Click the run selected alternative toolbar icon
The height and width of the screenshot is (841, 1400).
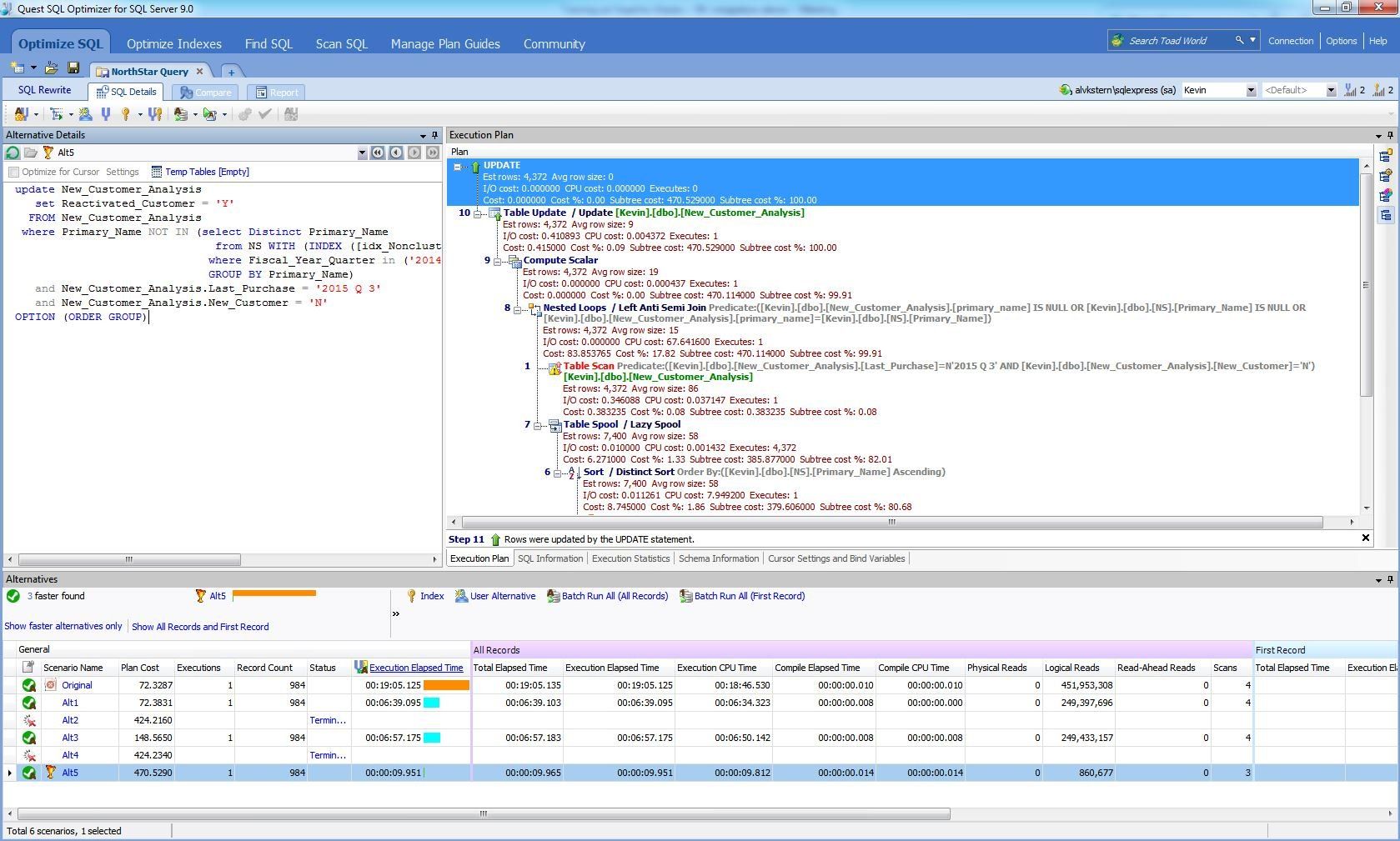pyautogui.click(x=209, y=114)
